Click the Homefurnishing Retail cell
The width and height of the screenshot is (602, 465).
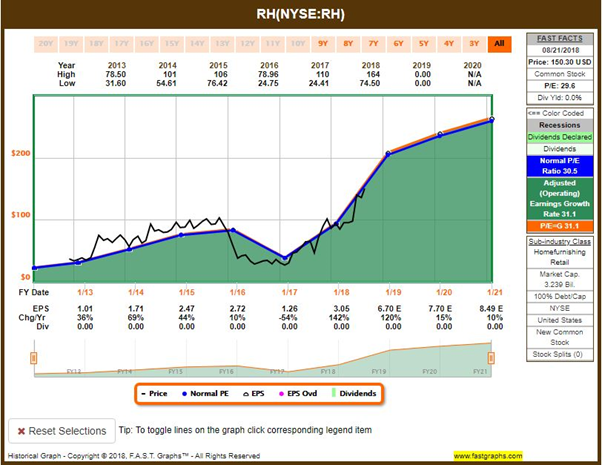tap(560, 257)
